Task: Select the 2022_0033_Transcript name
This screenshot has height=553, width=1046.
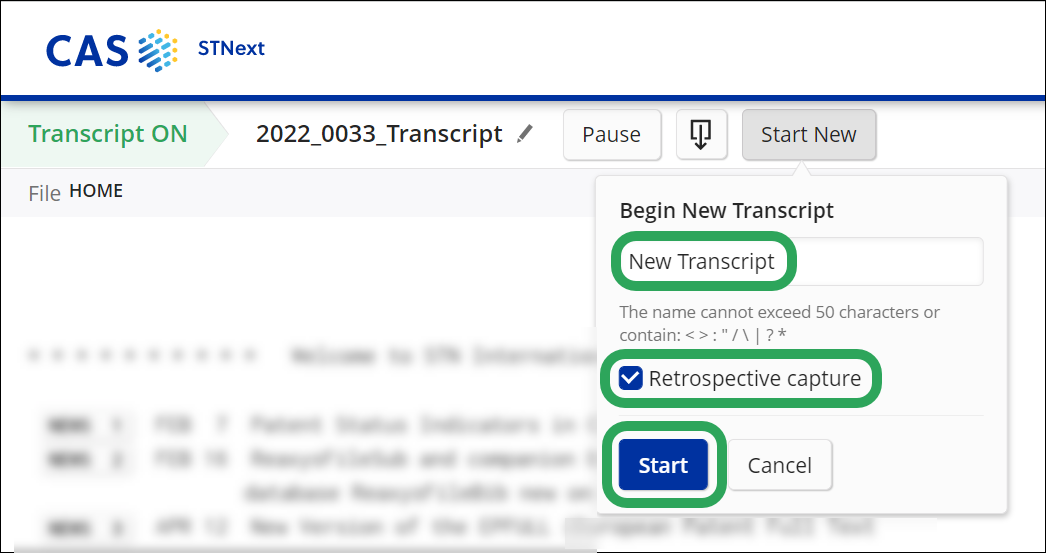Action: (x=379, y=134)
